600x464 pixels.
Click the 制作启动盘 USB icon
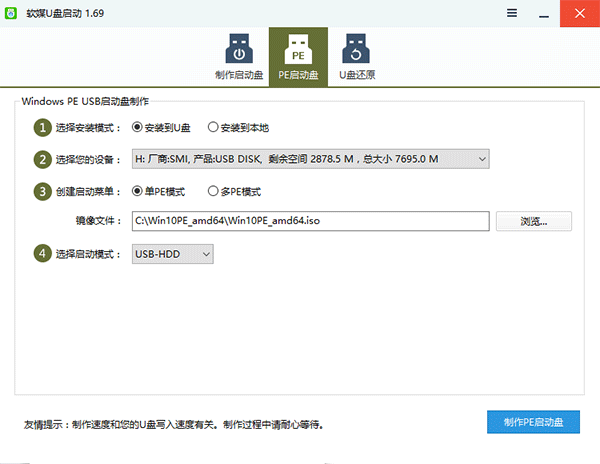(240, 50)
